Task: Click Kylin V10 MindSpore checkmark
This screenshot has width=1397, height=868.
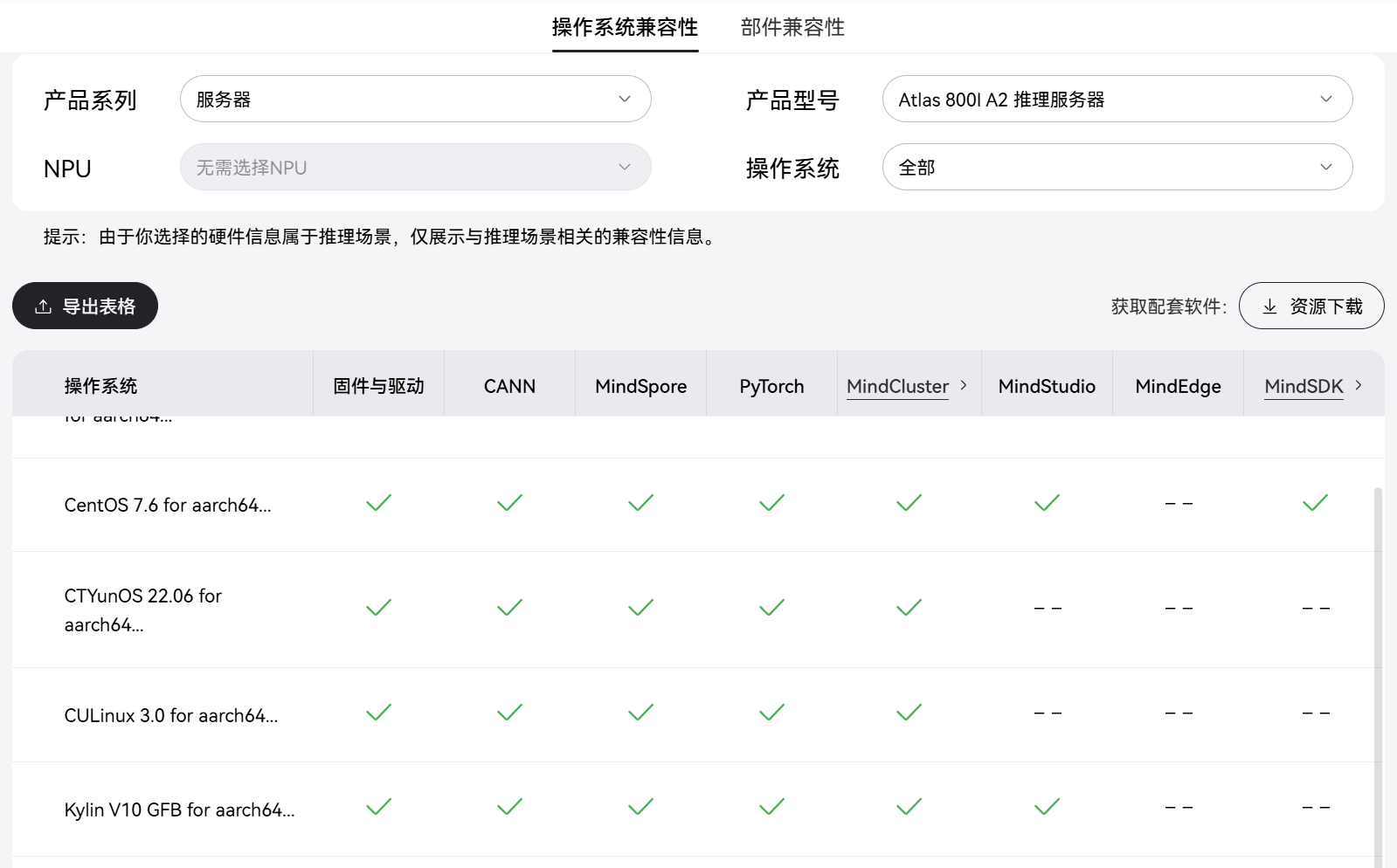Action: [x=640, y=808]
